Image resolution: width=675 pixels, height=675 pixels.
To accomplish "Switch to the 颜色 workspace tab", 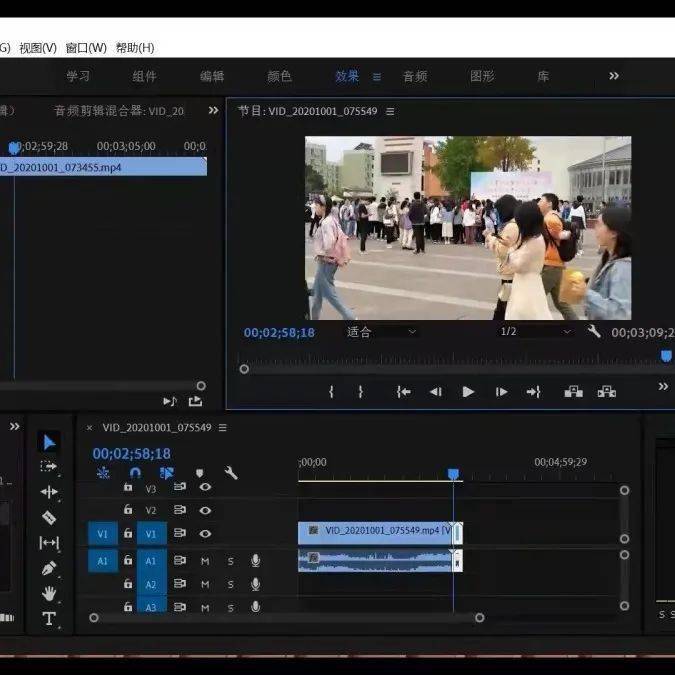I will (279, 76).
